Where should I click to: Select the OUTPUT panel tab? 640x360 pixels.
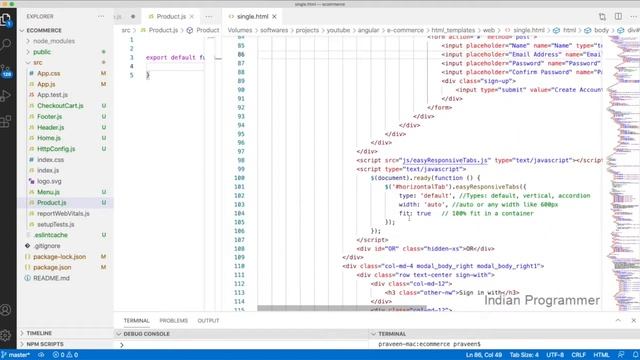(x=208, y=320)
